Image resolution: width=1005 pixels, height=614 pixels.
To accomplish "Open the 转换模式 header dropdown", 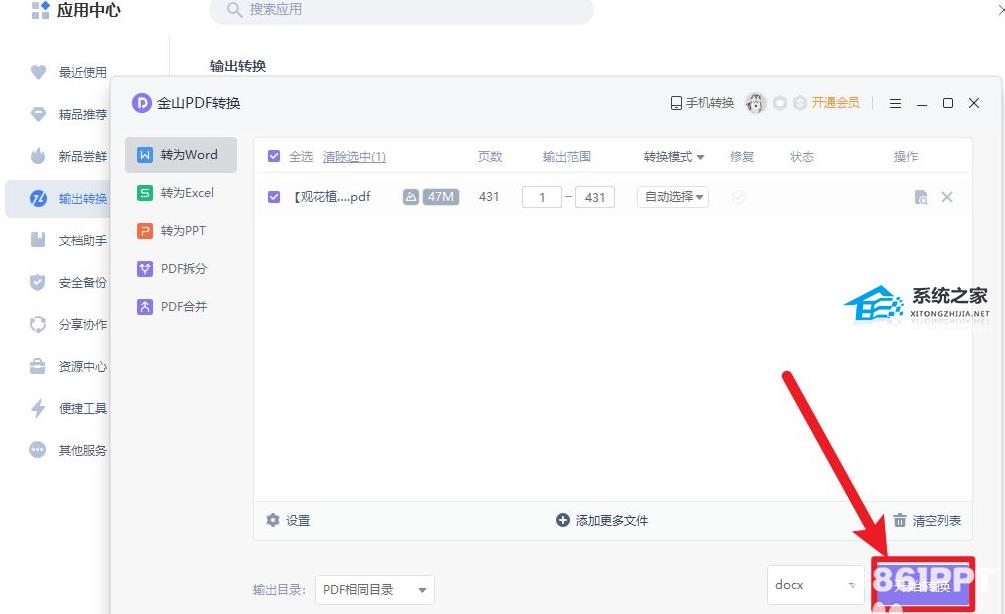I will [674, 156].
